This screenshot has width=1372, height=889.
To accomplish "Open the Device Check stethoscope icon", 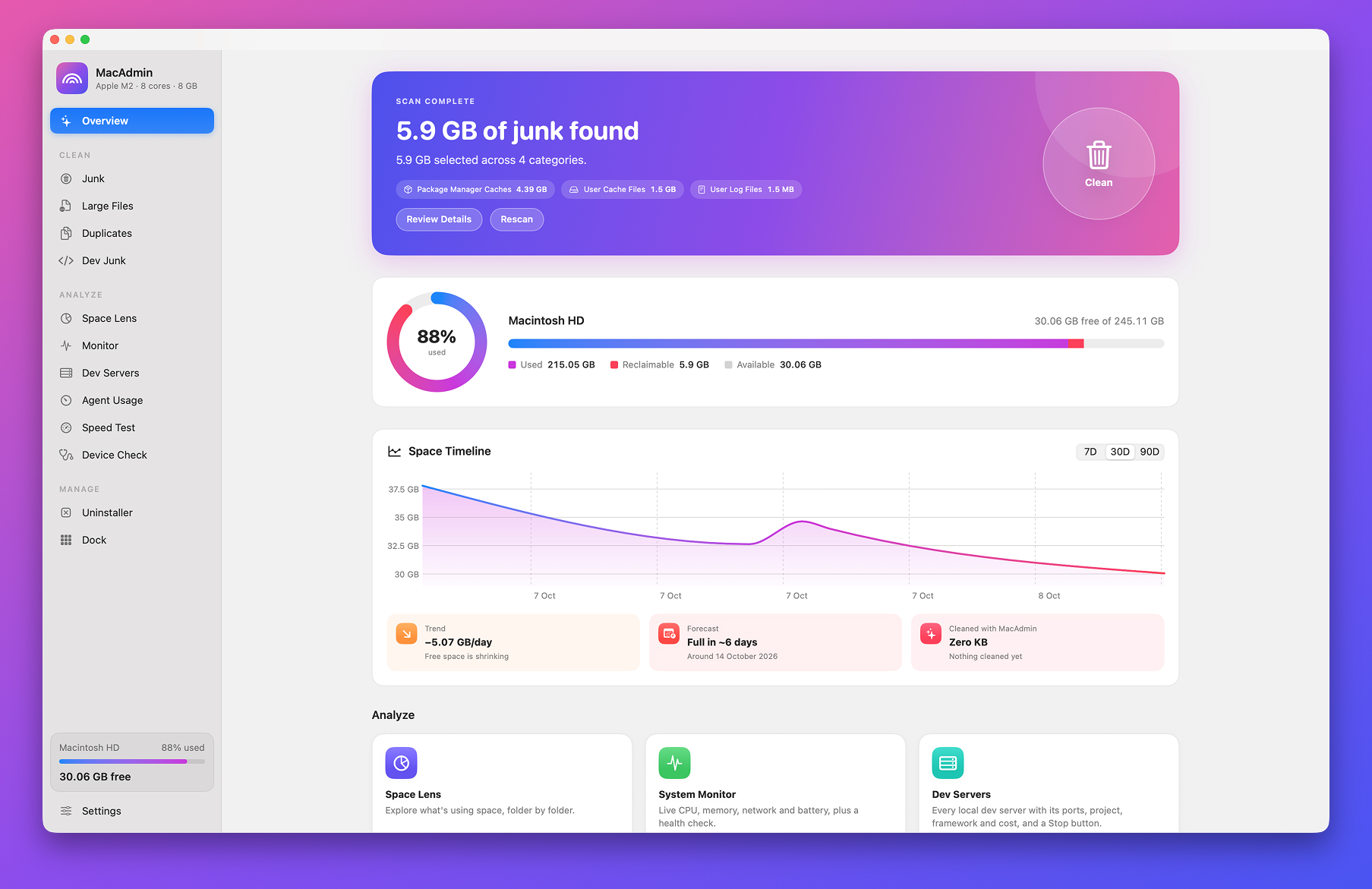I will (66, 455).
